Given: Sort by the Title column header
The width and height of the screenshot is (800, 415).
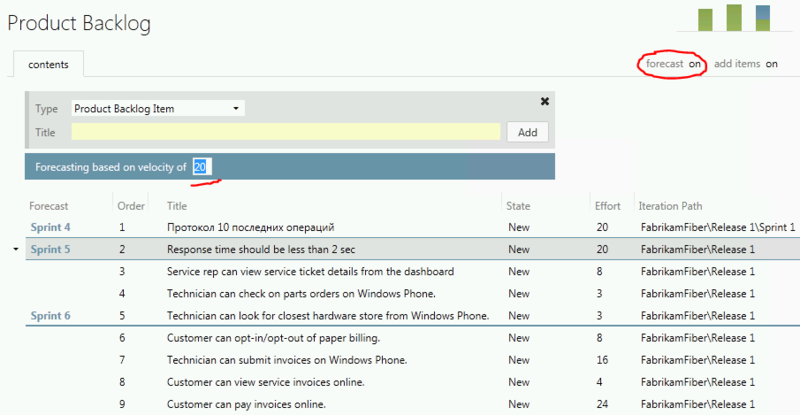Looking at the screenshot, I should coord(177,206).
